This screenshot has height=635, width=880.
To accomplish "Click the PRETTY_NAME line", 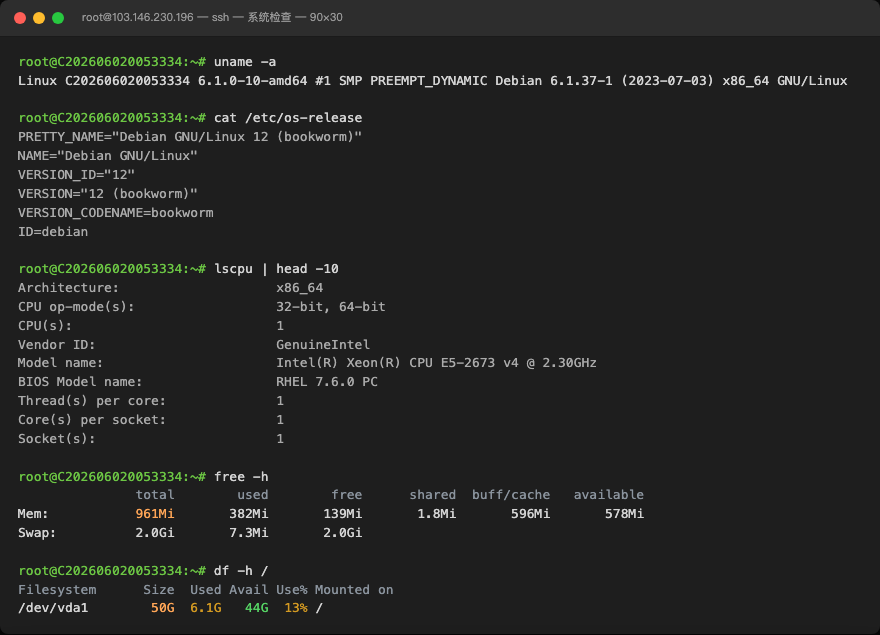I will (190, 137).
